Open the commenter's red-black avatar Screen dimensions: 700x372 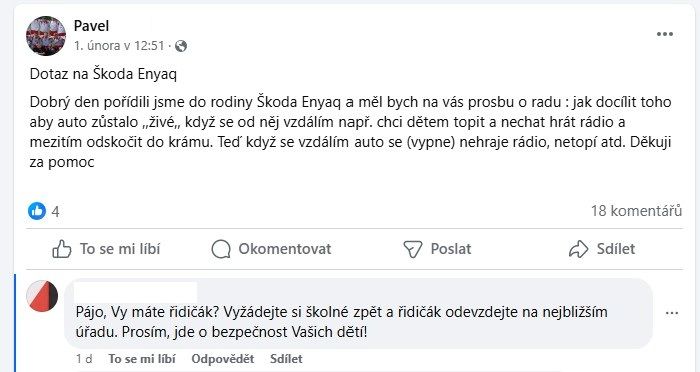tap(42, 296)
